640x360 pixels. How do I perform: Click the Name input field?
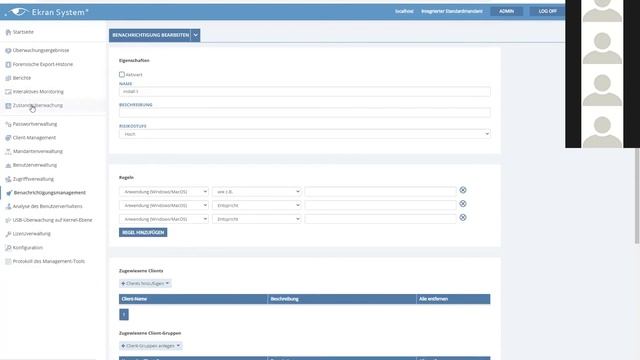304,91
